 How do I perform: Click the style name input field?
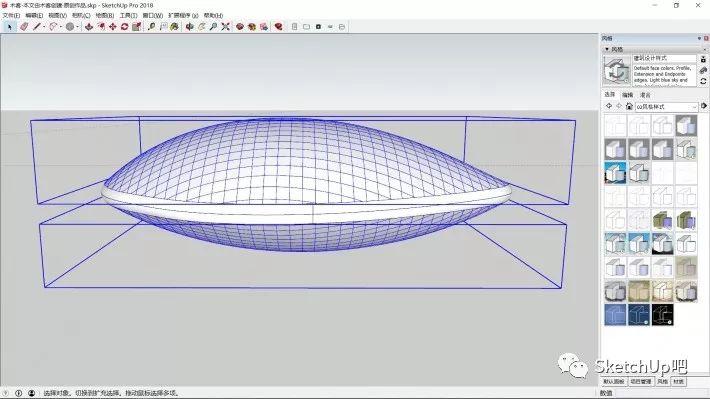click(664, 58)
